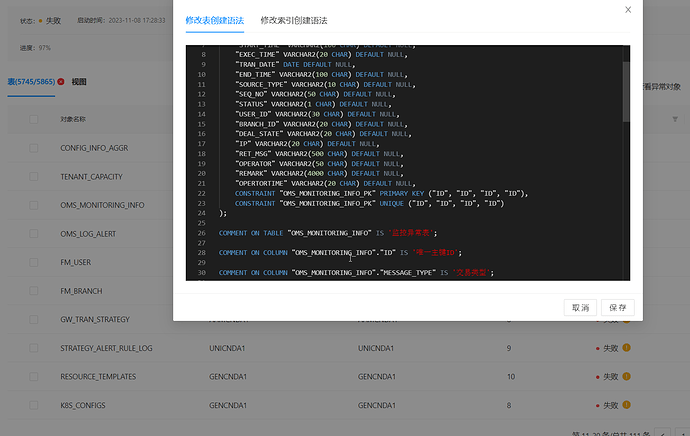Click the K8S_CONFIGS object name
690x436 pixels.
pos(83,405)
